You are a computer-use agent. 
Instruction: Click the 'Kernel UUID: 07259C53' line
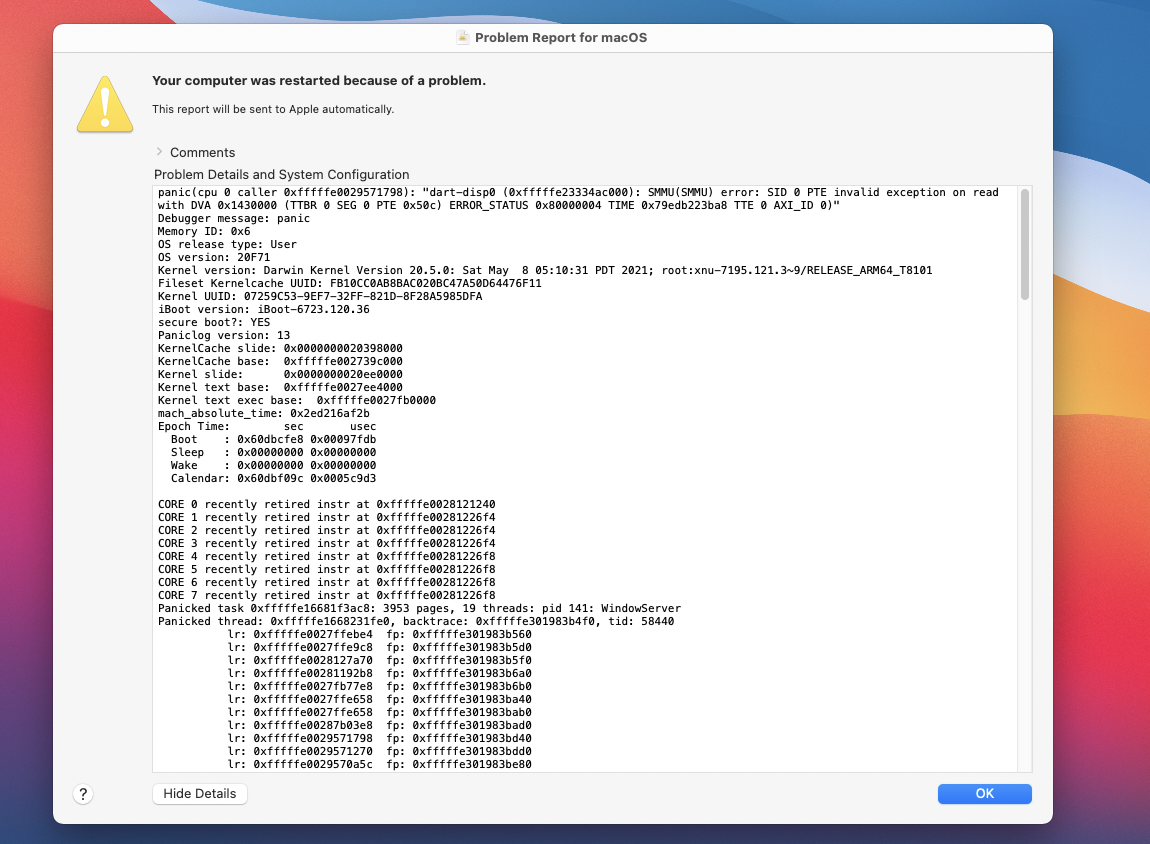pyautogui.click(x=320, y=296)
